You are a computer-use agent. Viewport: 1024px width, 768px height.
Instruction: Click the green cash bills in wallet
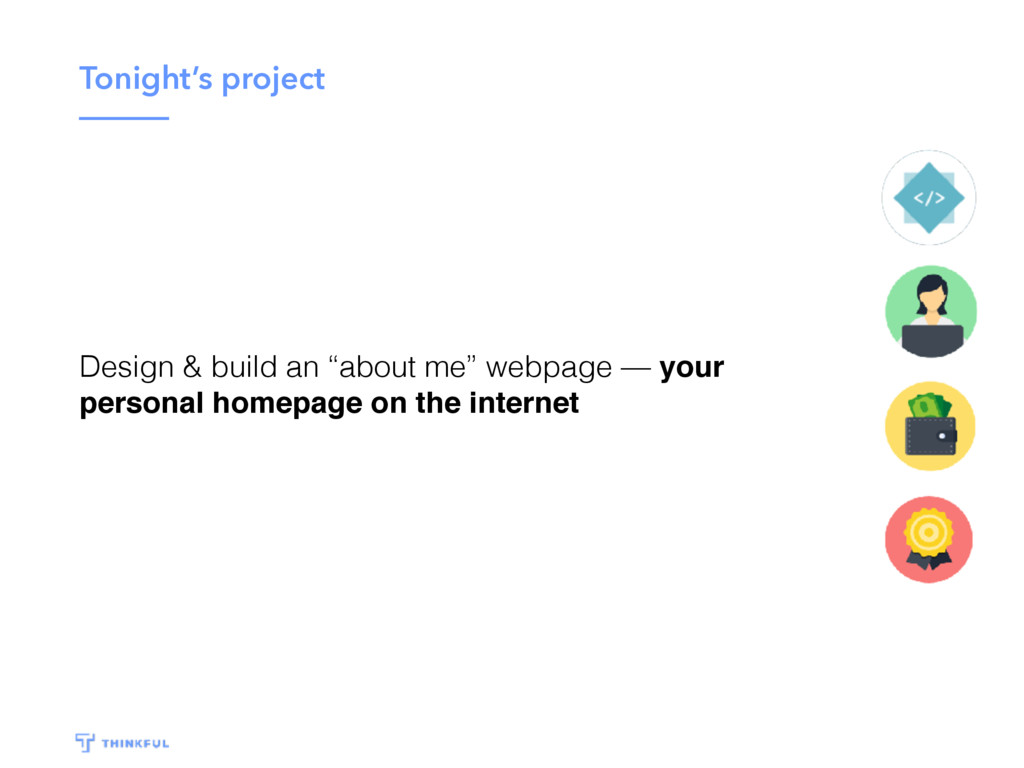929,406
